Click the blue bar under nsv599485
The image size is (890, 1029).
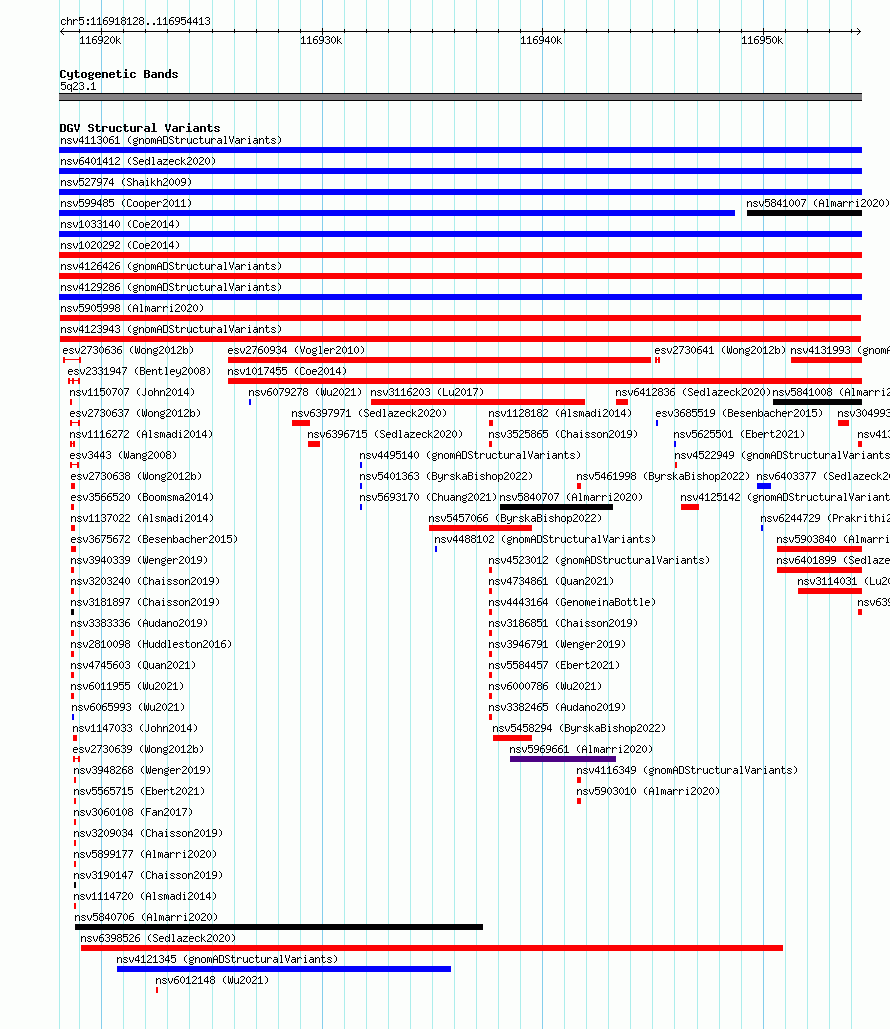[x=397, y=213]
